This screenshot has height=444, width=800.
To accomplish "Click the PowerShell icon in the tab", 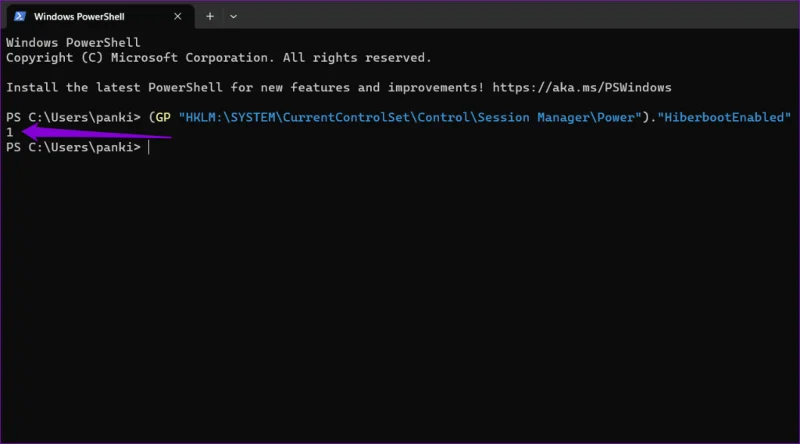I will 19,16.
